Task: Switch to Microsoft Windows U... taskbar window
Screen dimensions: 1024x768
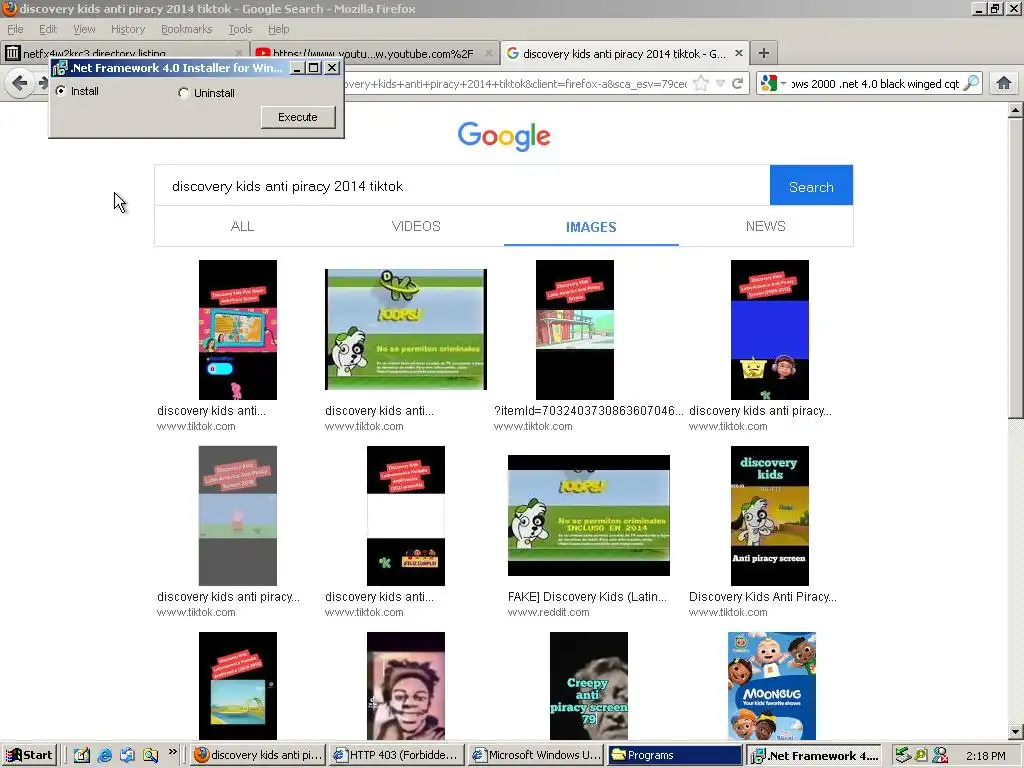Action: pyautogui.click(x=536, y=755)
